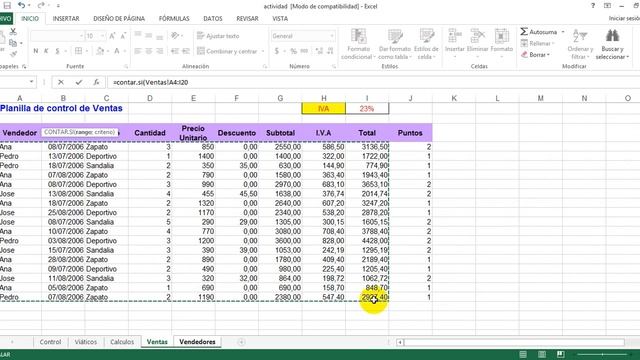Open the INICIO ribbon tab
Viewport: 640px width, 360px height.
30,18
